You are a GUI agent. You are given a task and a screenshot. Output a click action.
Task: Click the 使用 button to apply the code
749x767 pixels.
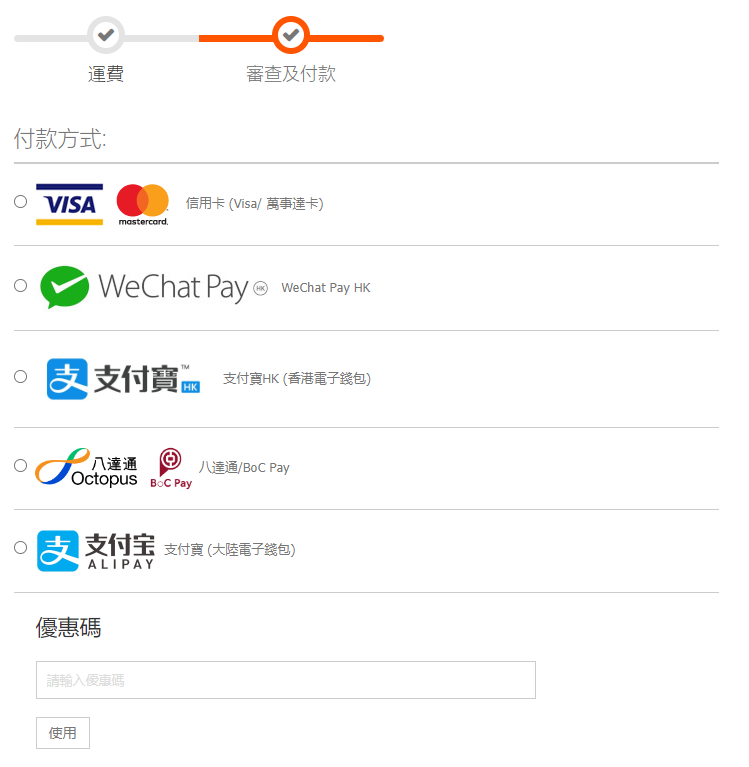tap(63, 733)
